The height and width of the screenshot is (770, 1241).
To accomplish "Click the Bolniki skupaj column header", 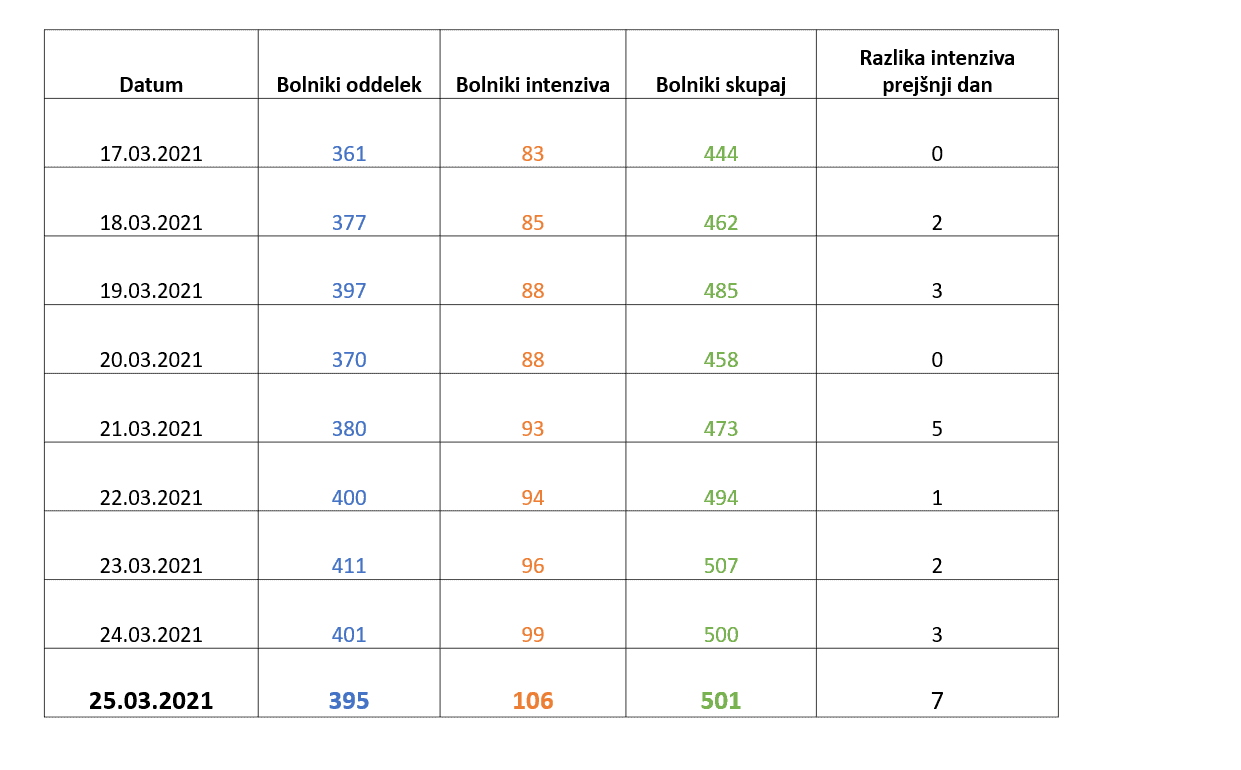I will click(721, 85).
